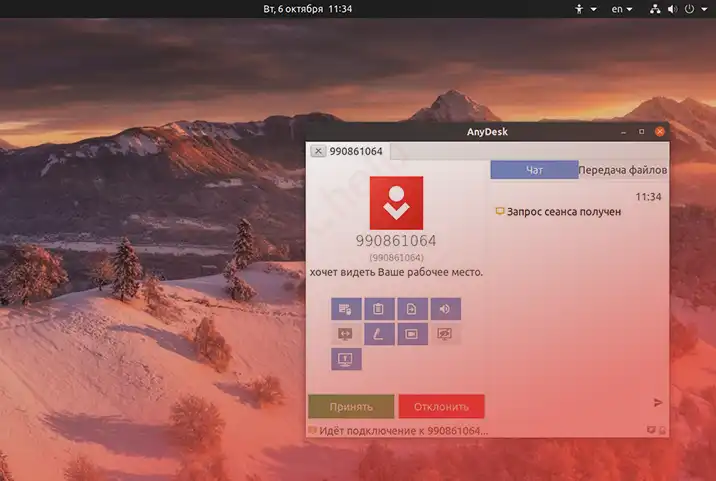Open the 'en' keyboard layout selector
The image size is (716, 481).
click(x=621, y=9)
